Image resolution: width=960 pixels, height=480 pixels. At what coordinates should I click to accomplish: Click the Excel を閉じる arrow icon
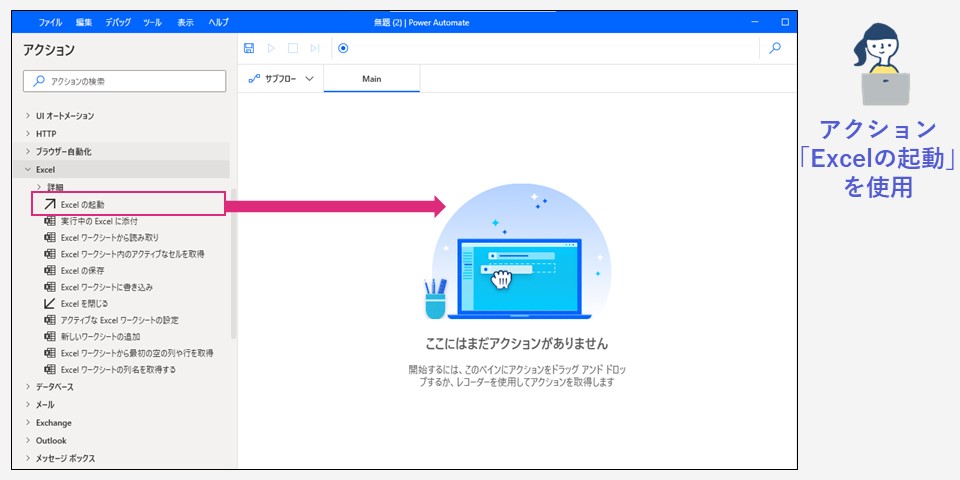[50, 303]
